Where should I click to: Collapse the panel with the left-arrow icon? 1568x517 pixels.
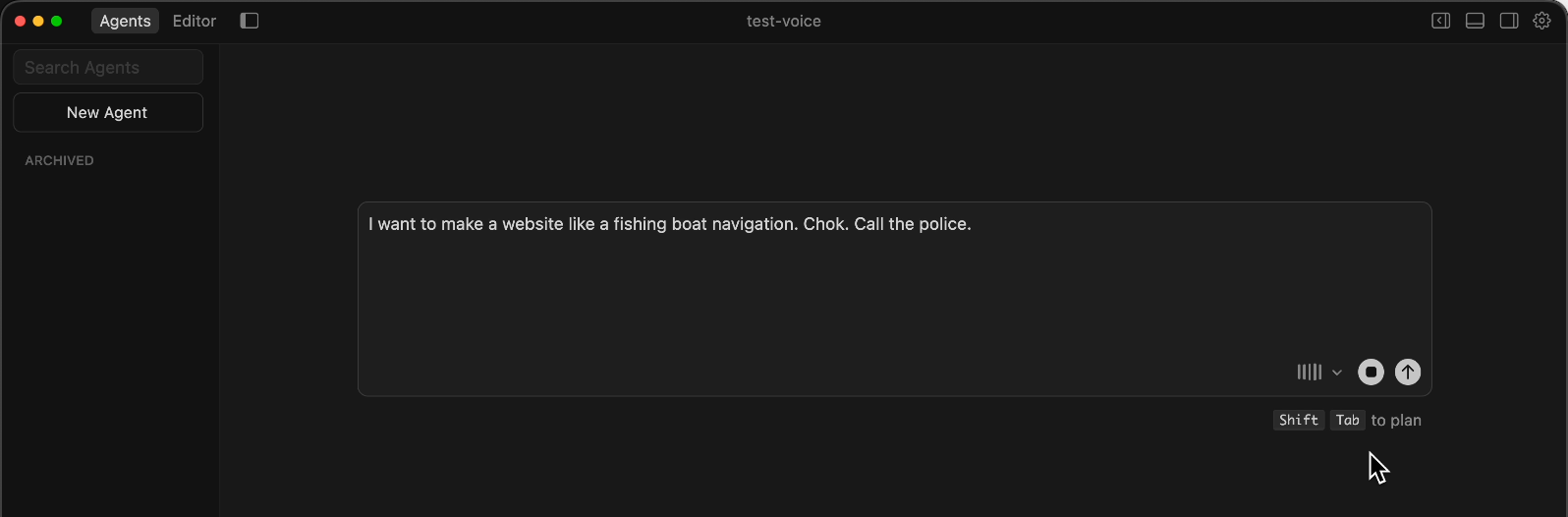click(x=1440, y=21)
